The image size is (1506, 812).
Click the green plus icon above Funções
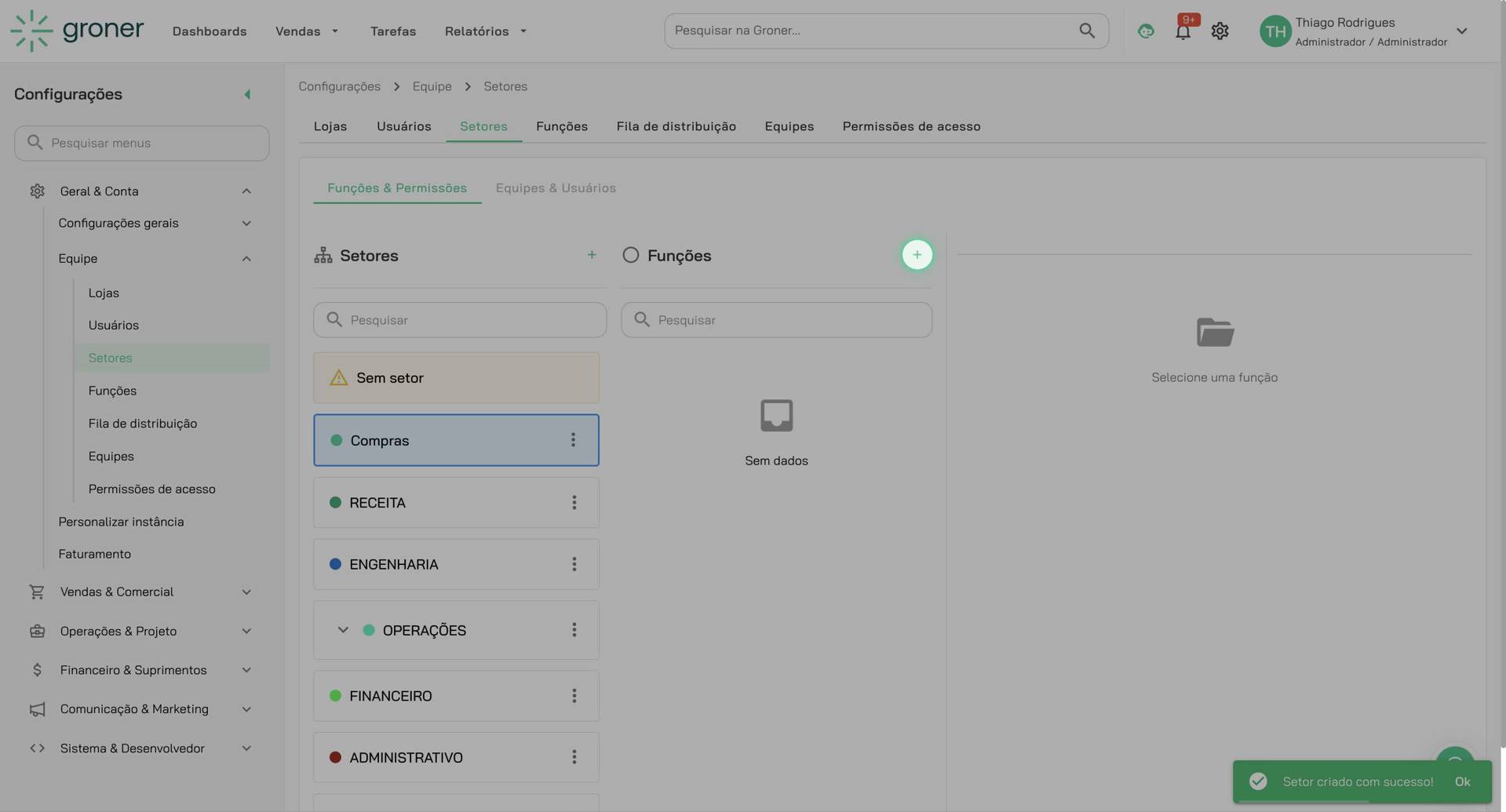click(x=917, y=254)
